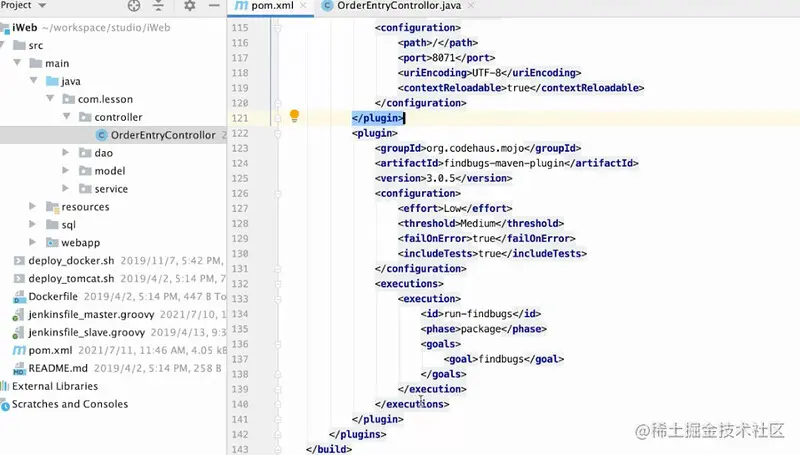Click the com.lesson package icon
This screenshot has height=455, width=800.
68,99
